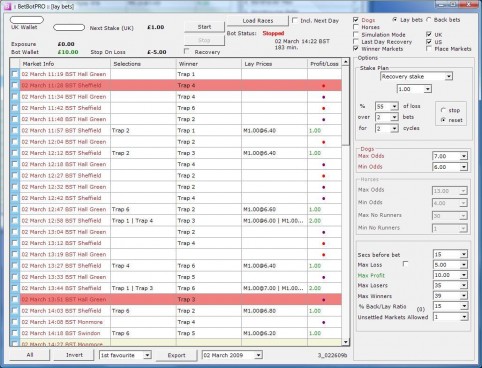
Task: Select the 02 March 13:44 BST Sheffield row
Action: pyautogui.click(x=176, y=288)
